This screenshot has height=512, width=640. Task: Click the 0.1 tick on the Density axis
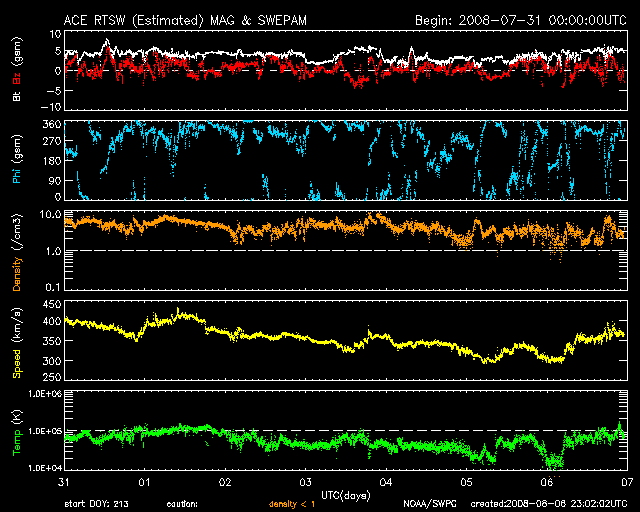[x=53, y=287]
